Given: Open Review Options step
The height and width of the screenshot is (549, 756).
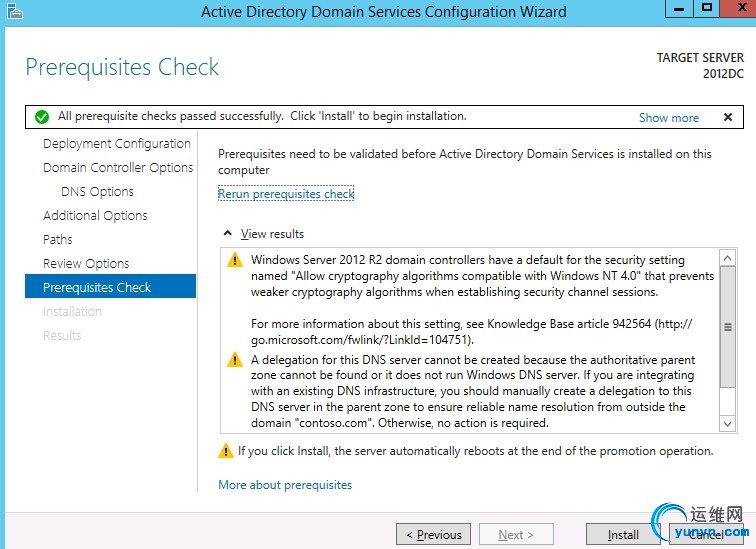Looking at the screenshot, I should point(86,264).
